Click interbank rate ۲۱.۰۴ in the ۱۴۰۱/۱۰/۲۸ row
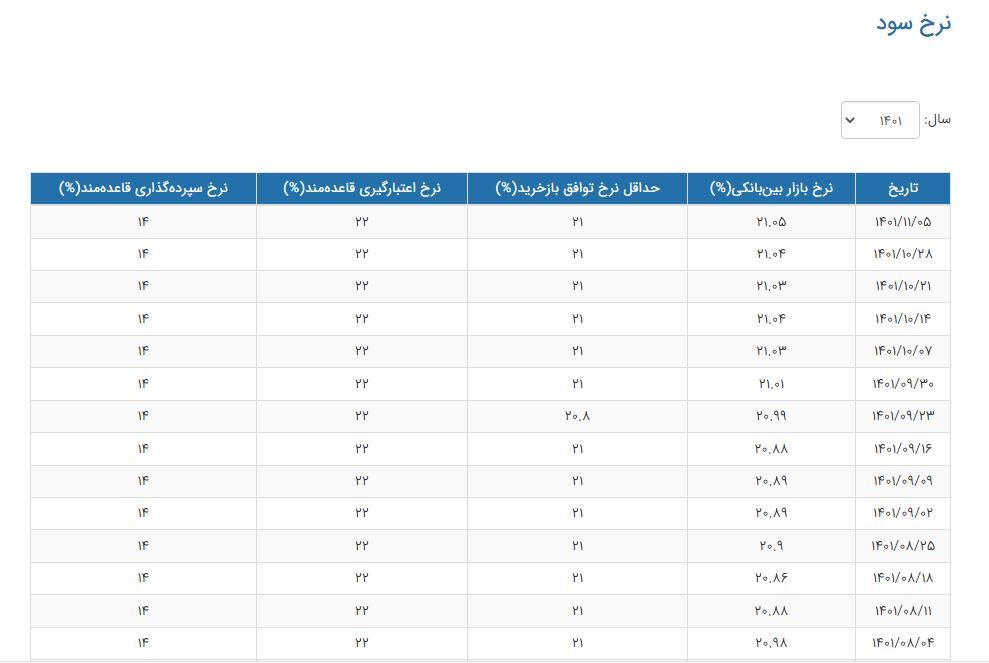This screenshot has width=989, height=663. pyautogui.click(x=771, y=254)
